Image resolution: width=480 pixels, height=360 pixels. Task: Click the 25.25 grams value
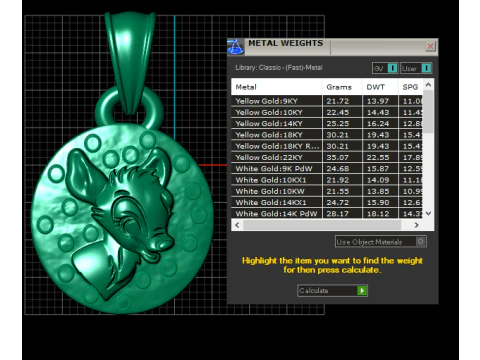(338, 124)
